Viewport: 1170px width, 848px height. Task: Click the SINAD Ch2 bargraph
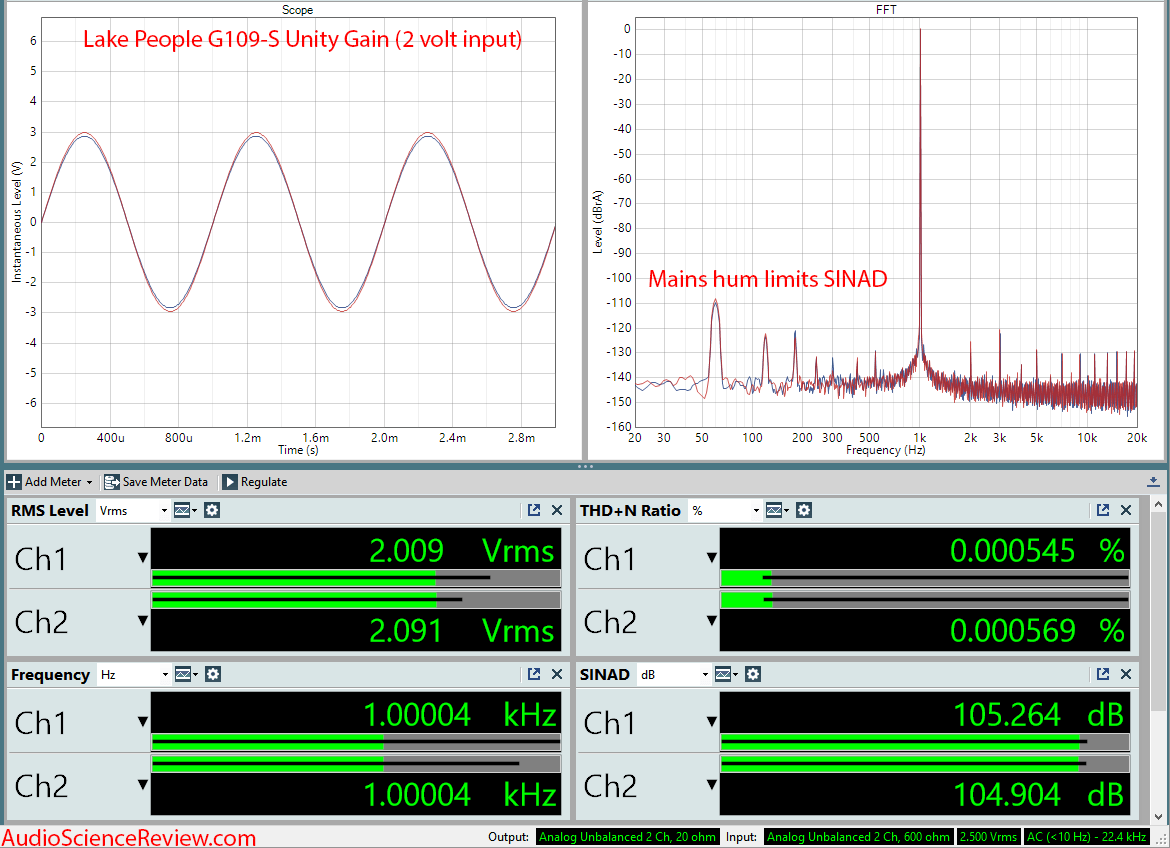pyautogui.click(x=925, y=764)
